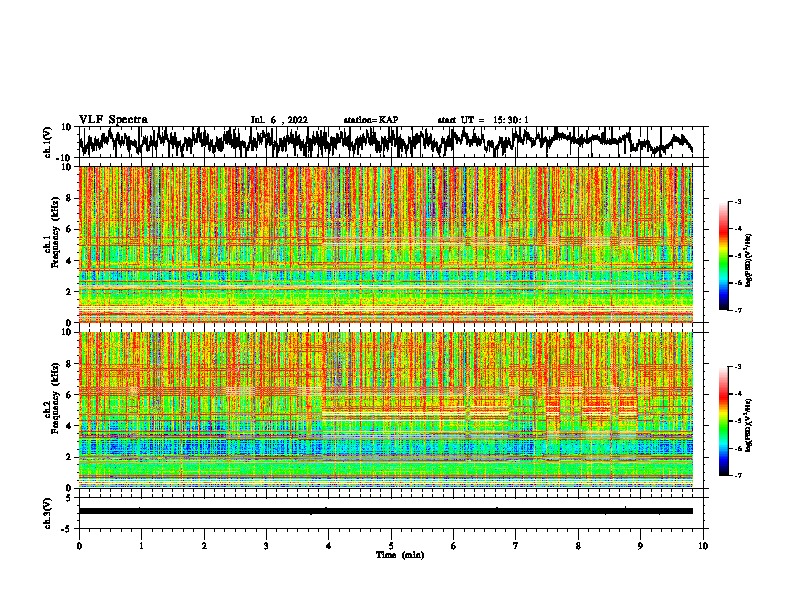
Task: Click the "station=KAP" header label
Action: coord(371,120)
